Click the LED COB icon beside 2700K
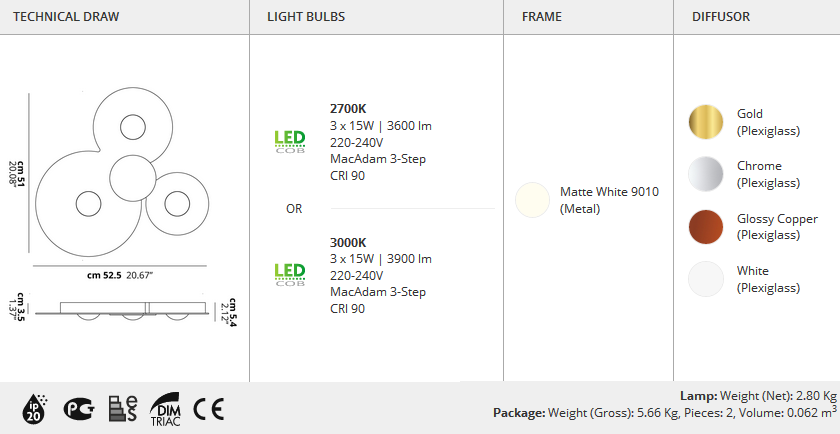Screen dimensions: 840x434 (x=290, y=142)
